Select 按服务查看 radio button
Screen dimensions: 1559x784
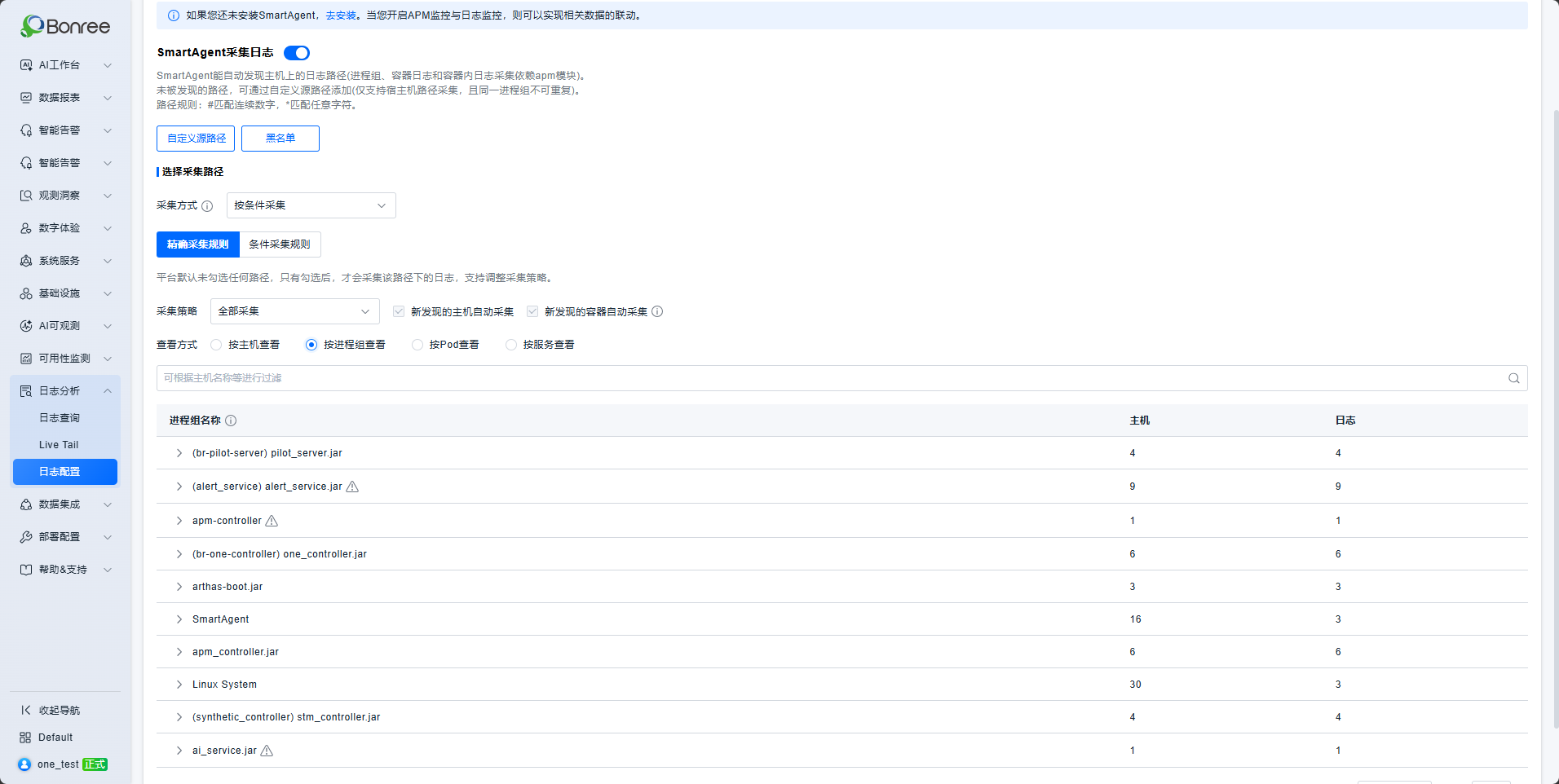click(x=511, y=345)
